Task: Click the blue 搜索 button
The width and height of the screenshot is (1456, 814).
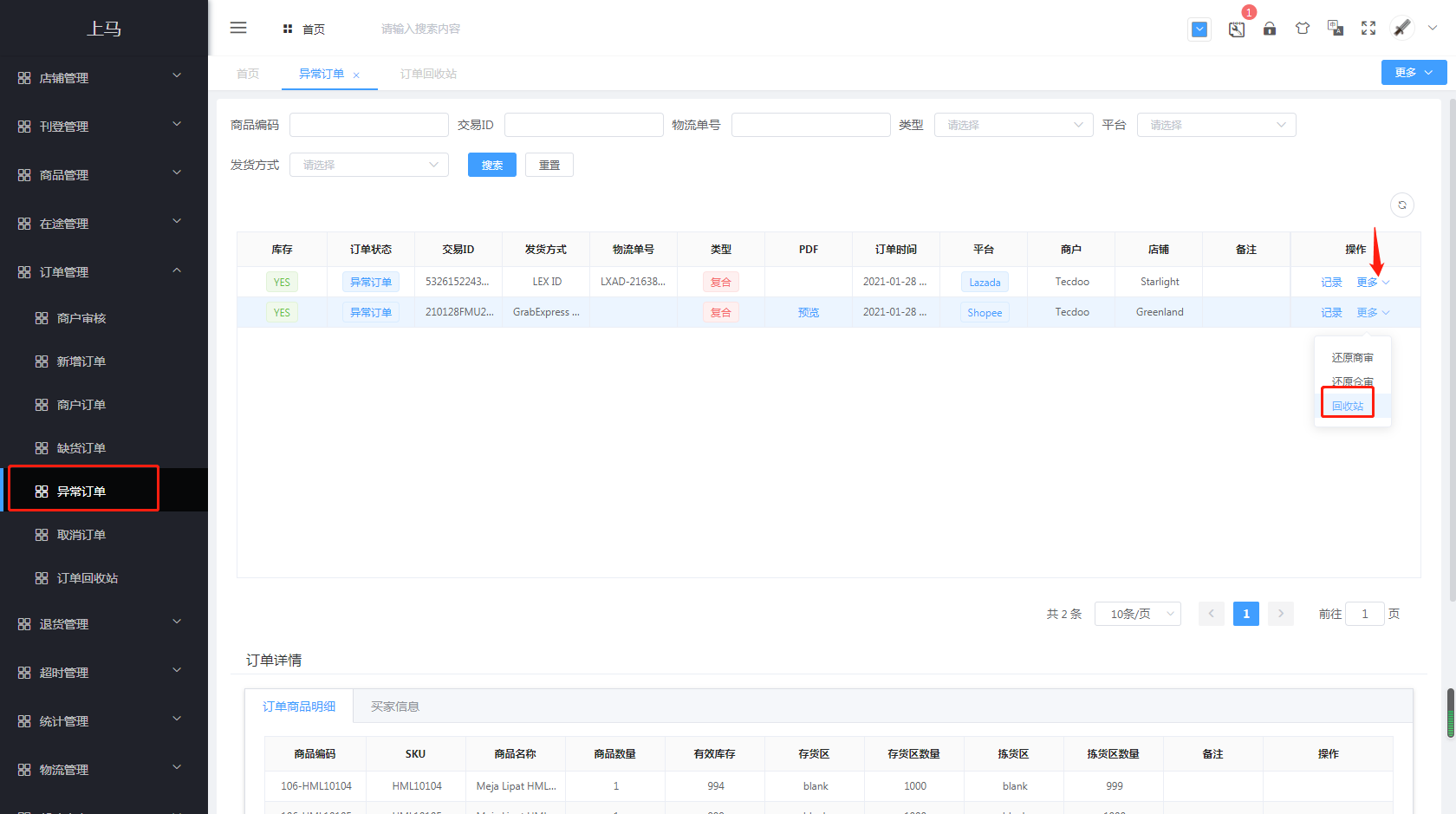Action: (492, 165)
